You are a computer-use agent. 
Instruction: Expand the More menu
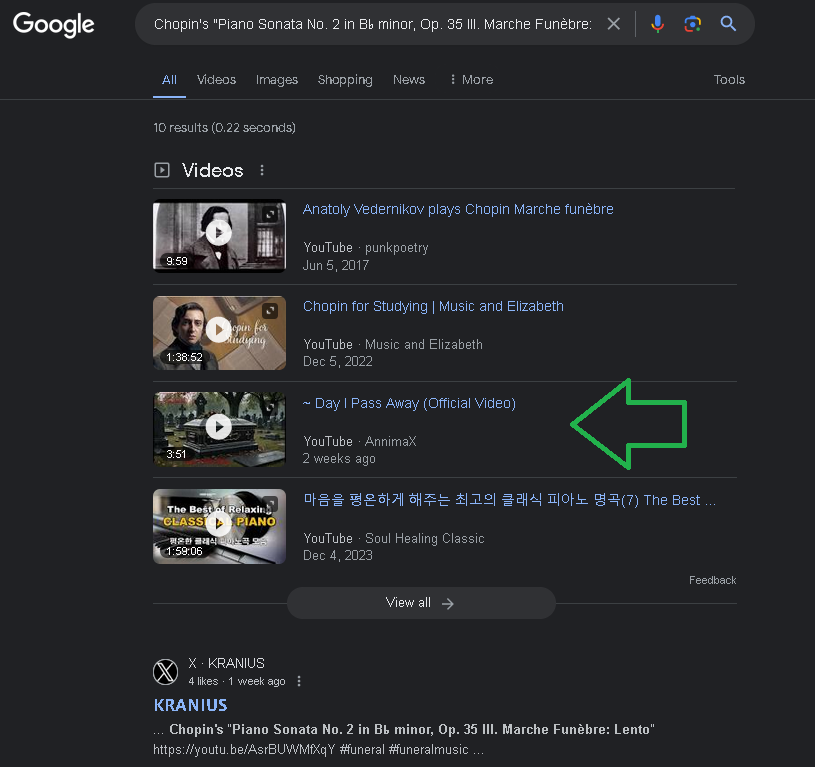471,80
